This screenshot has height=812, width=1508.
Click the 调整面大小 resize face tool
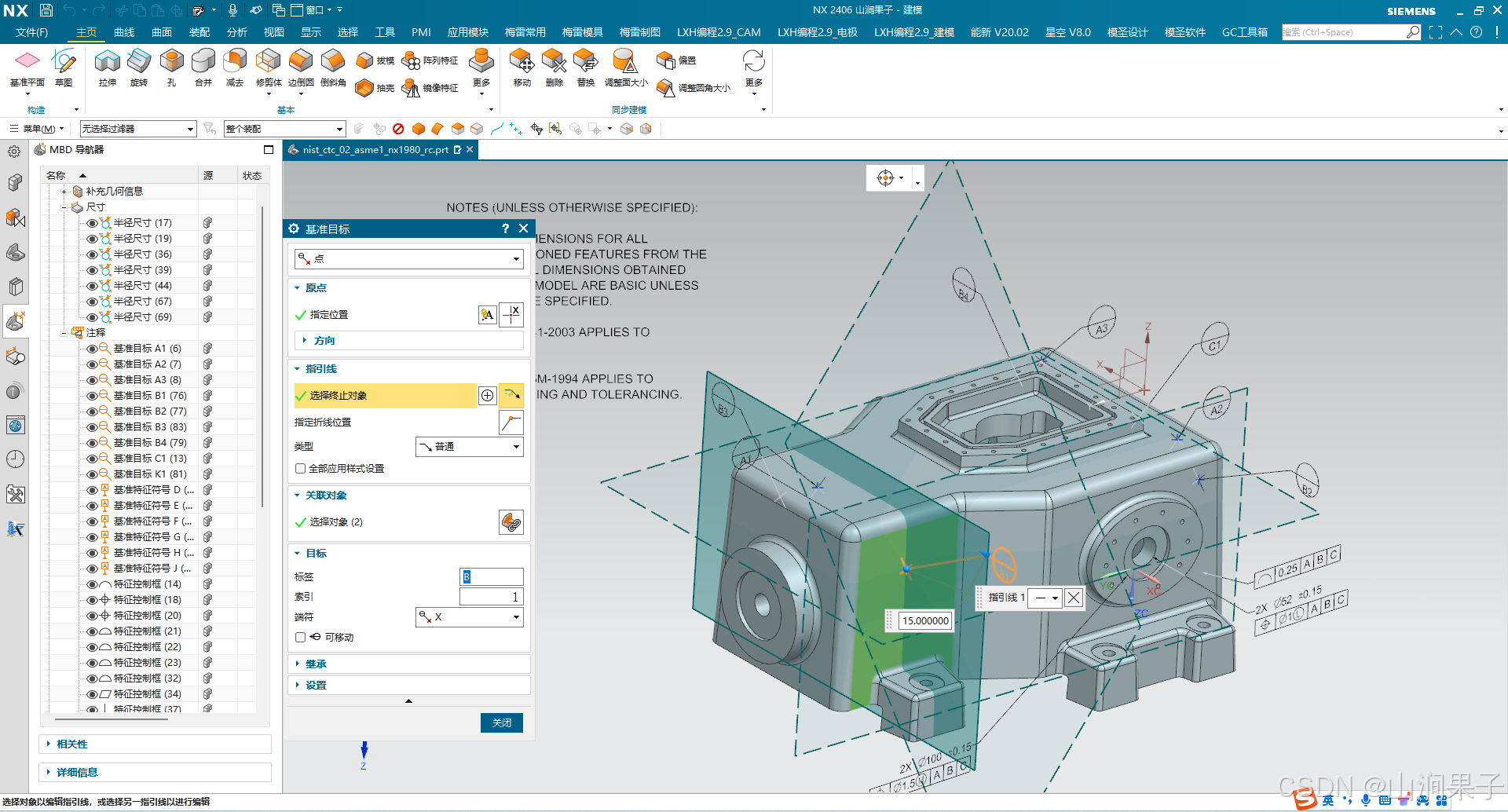(x=626, y=68)
